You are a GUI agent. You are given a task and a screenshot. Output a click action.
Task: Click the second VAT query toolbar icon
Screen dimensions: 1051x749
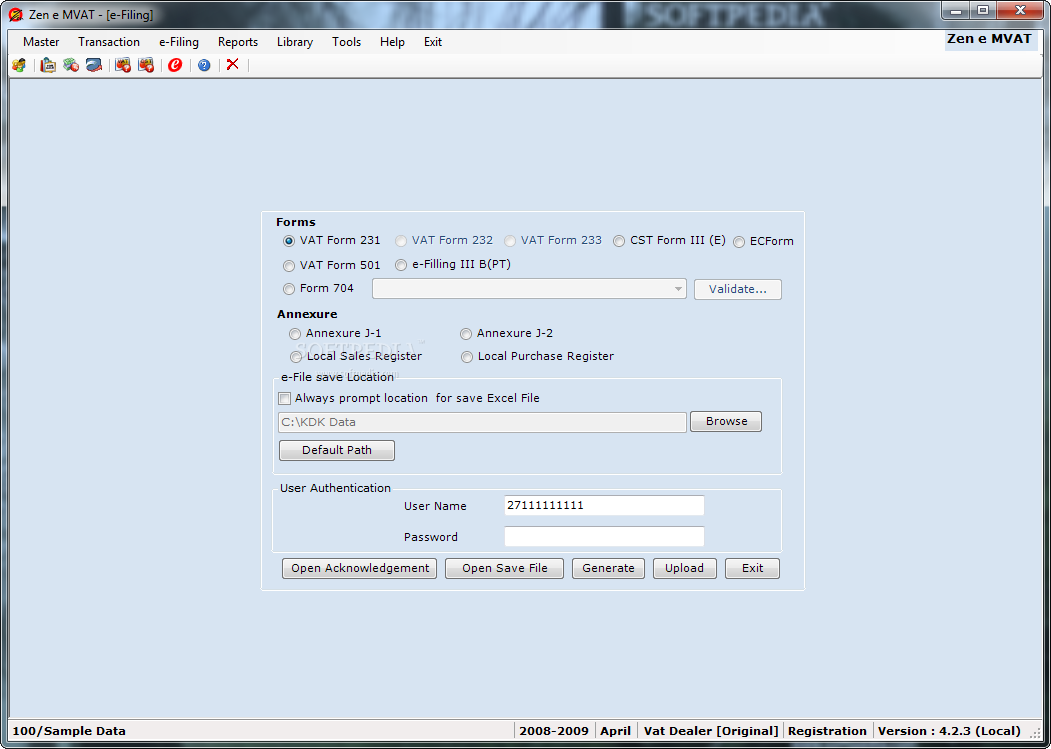[x=146, y=65]
